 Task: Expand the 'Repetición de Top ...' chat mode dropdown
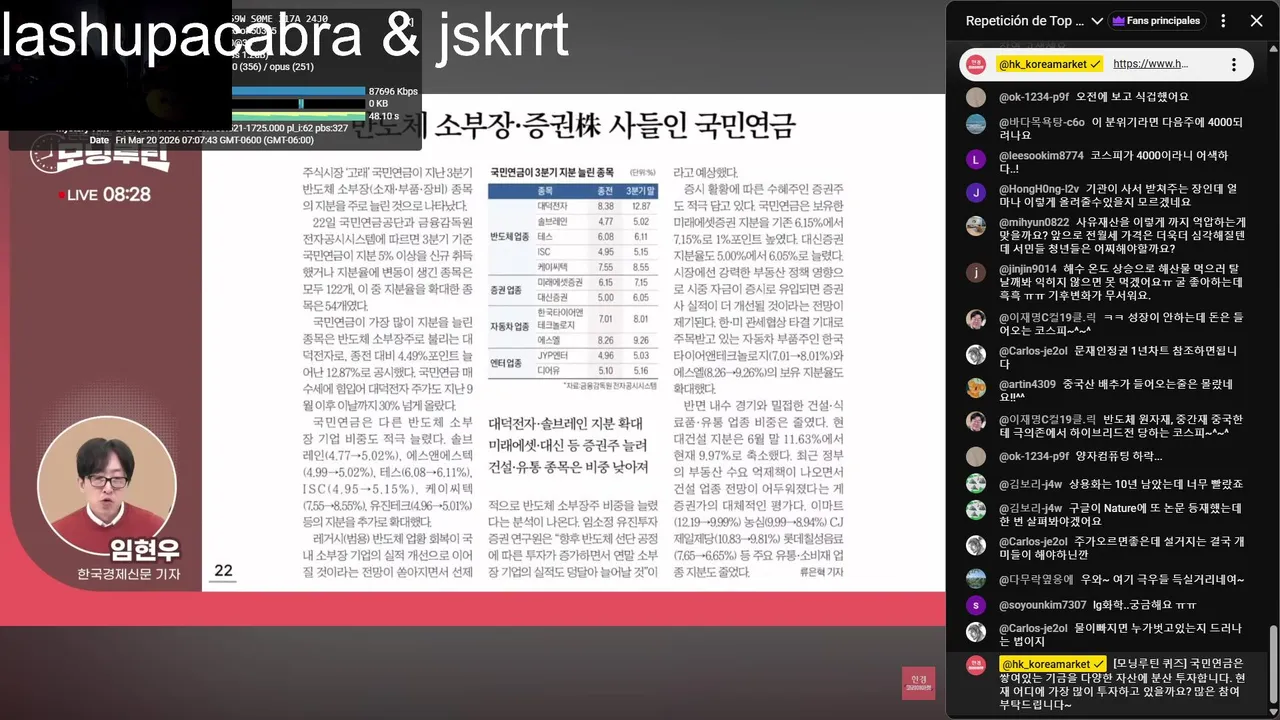(x=1034, y=21)
